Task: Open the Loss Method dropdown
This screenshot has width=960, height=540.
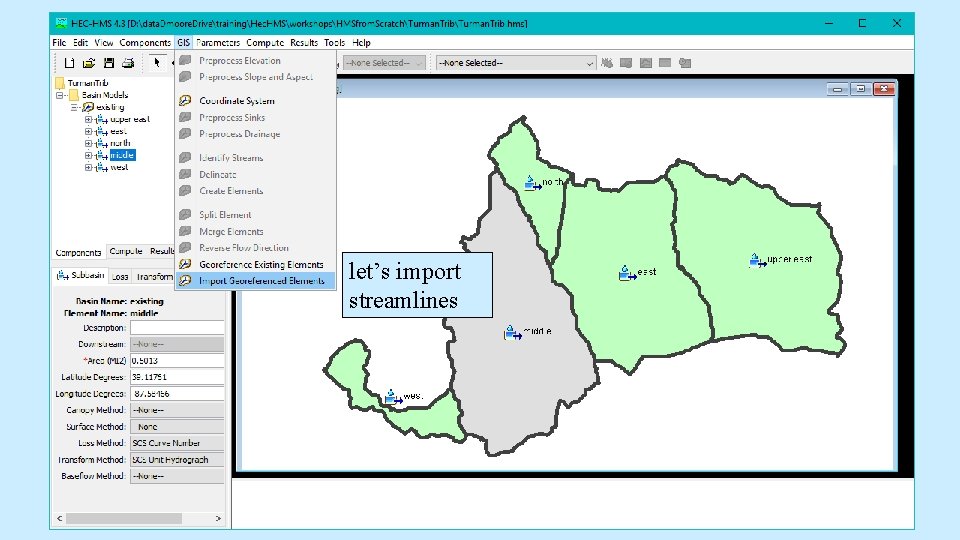Action: (x=177, y=443)
